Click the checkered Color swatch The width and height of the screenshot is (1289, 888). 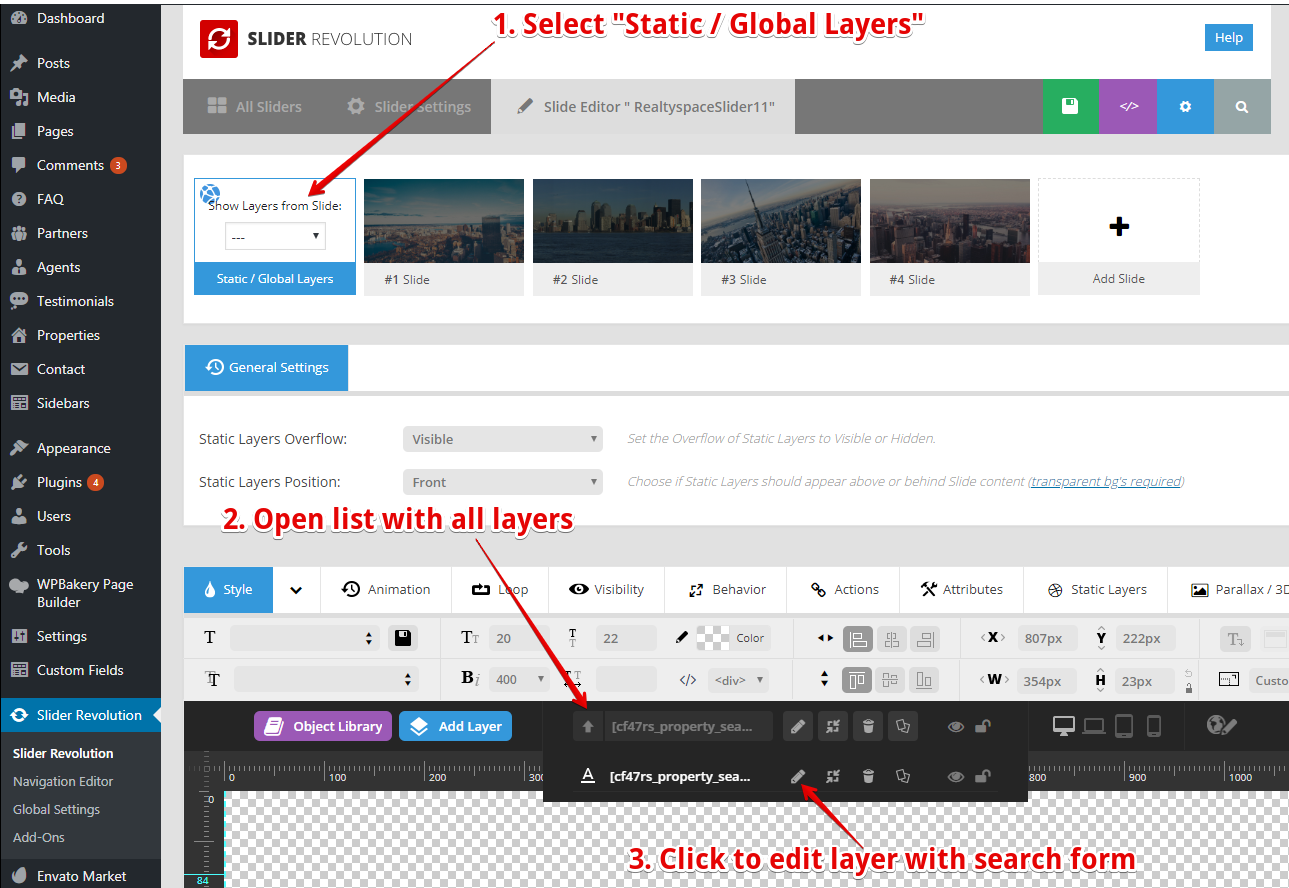click(713, 638)
